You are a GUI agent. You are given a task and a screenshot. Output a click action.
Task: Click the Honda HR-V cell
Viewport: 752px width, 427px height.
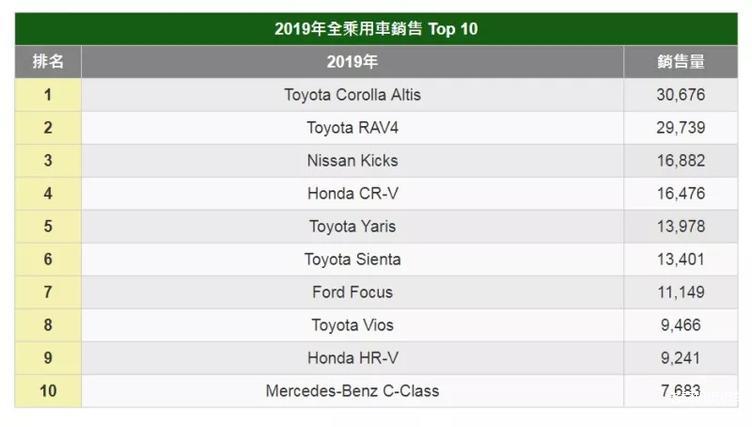352,358
